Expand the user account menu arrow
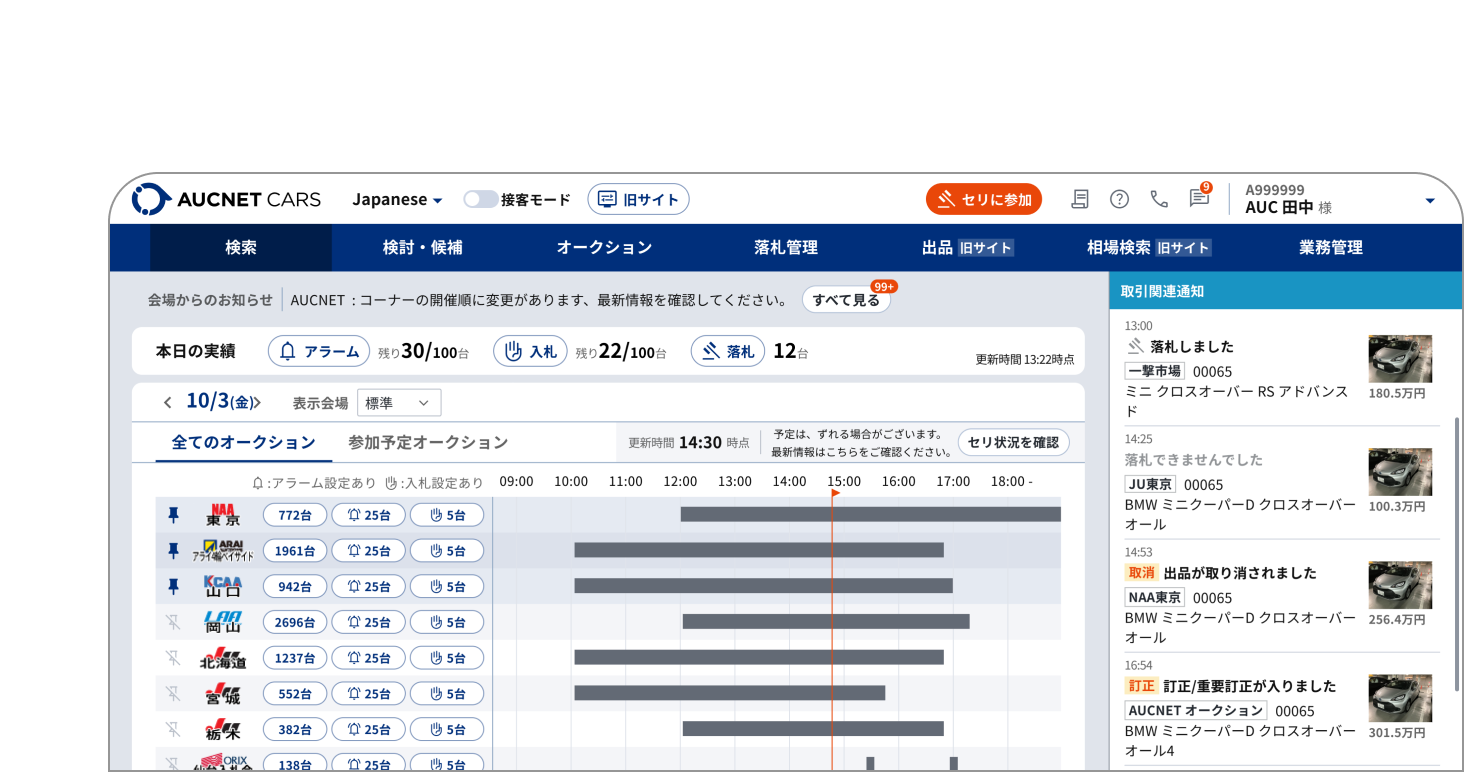Screen dimensions: 1464x772 (1429, 201)
